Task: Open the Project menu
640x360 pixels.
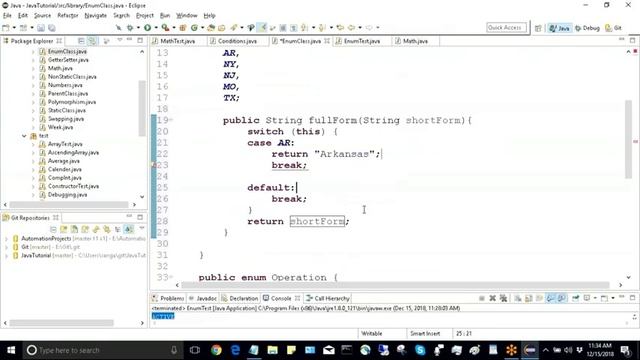Action: (x=144, y=16)
